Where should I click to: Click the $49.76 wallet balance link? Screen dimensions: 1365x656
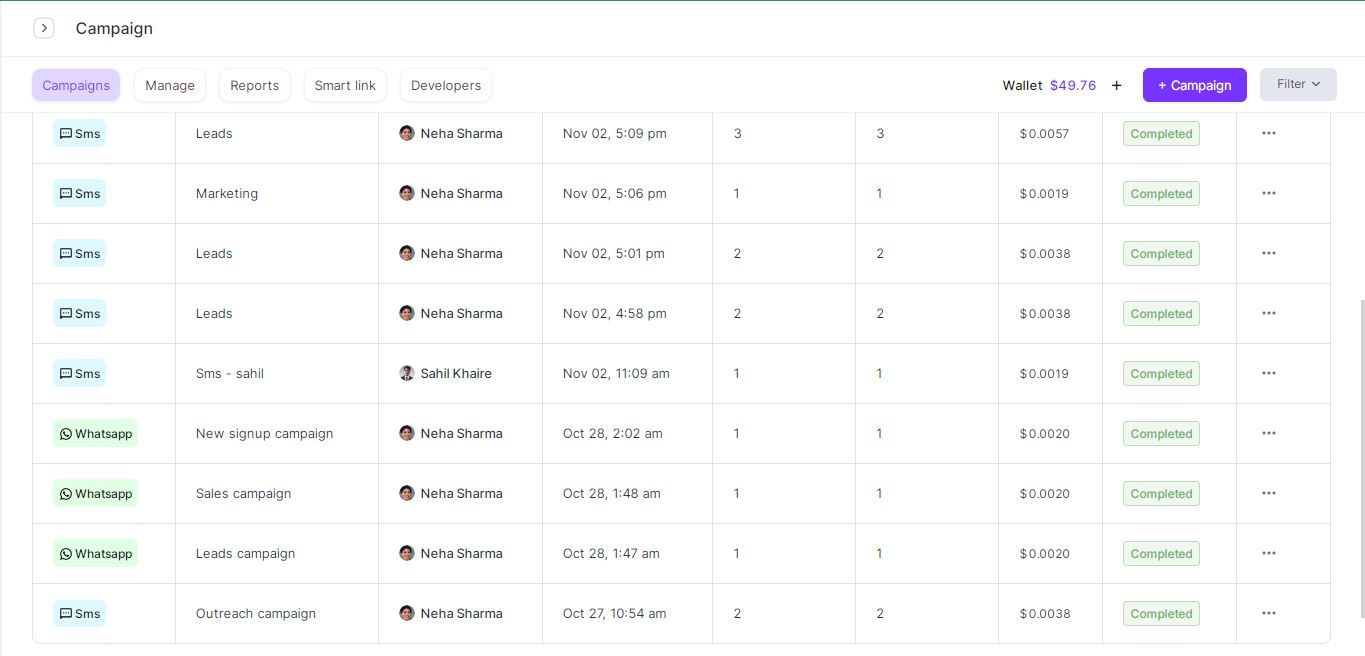pyautogui.click(x=1073, y=85)
